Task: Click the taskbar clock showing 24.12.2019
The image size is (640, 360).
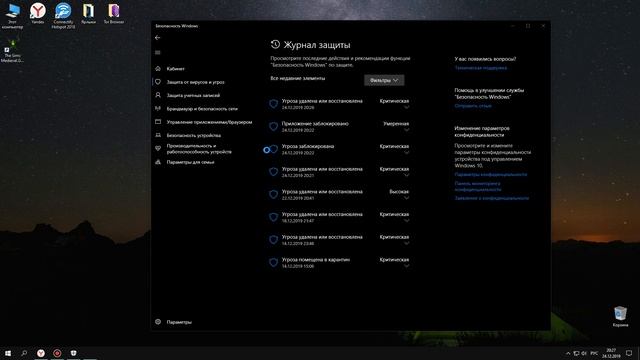Action: [x=611, y=353]
